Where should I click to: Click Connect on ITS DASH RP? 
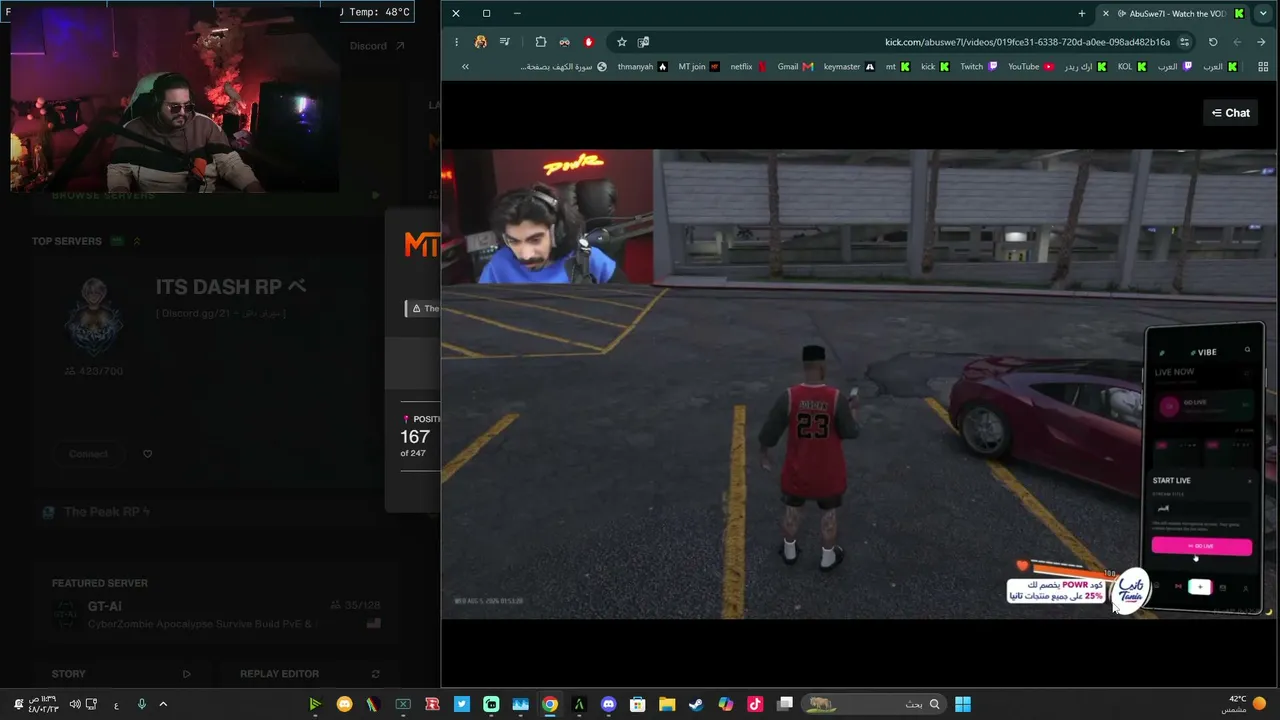coord(88,454)
